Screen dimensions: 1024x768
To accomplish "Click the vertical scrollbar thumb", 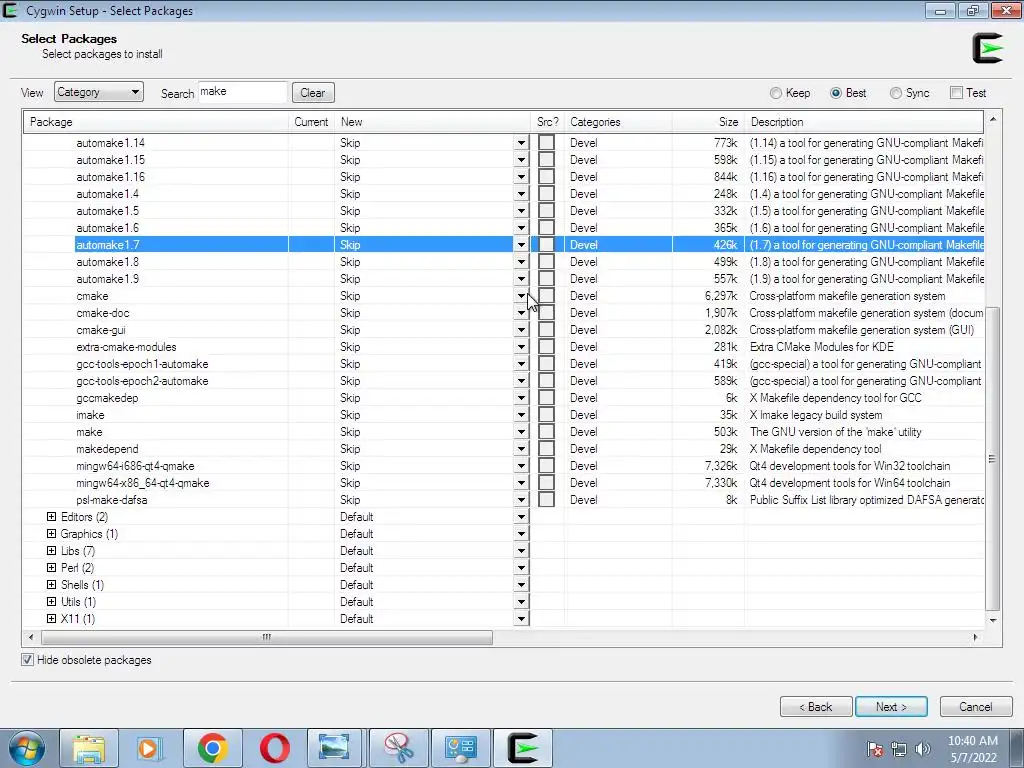I will coord(993,458).
